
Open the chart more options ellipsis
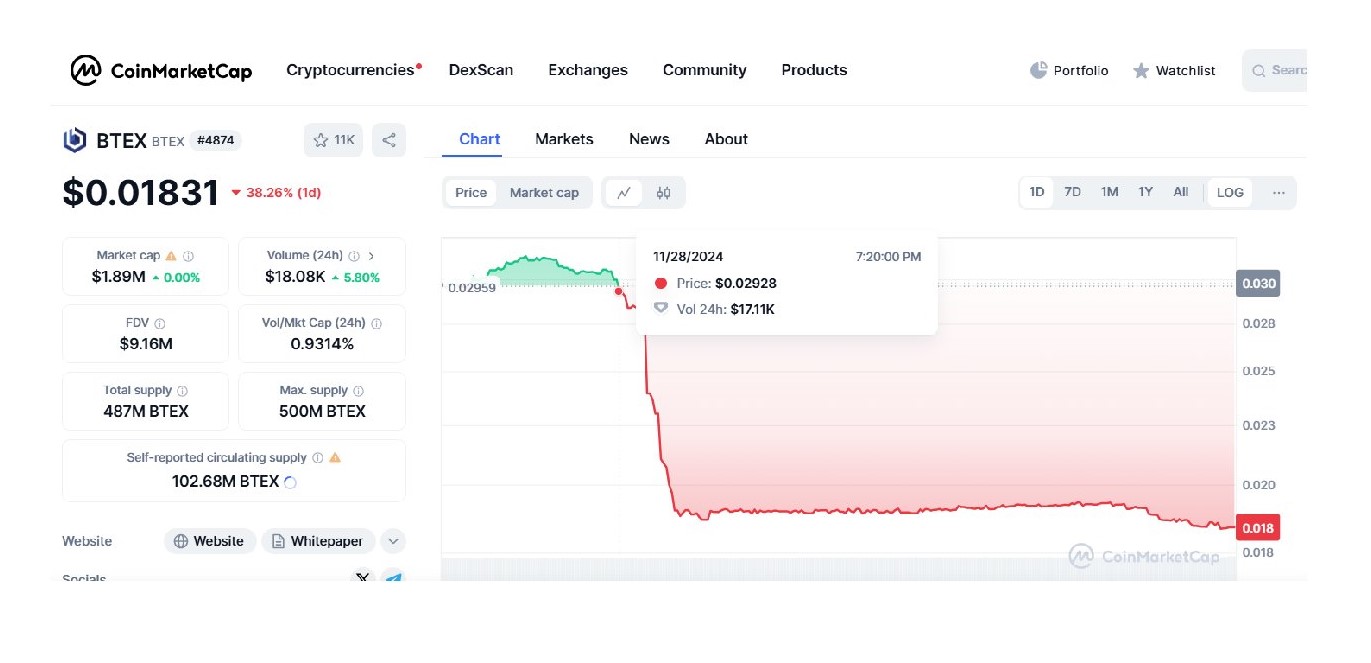[1278, 193]
